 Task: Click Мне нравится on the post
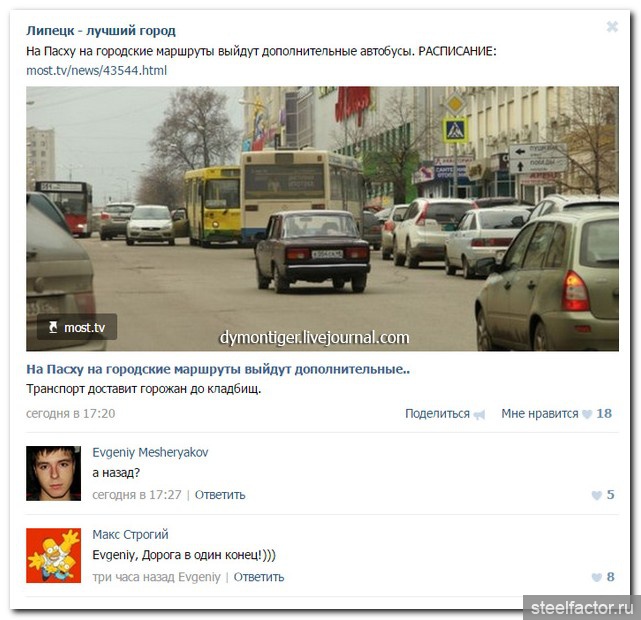point(540,414)
